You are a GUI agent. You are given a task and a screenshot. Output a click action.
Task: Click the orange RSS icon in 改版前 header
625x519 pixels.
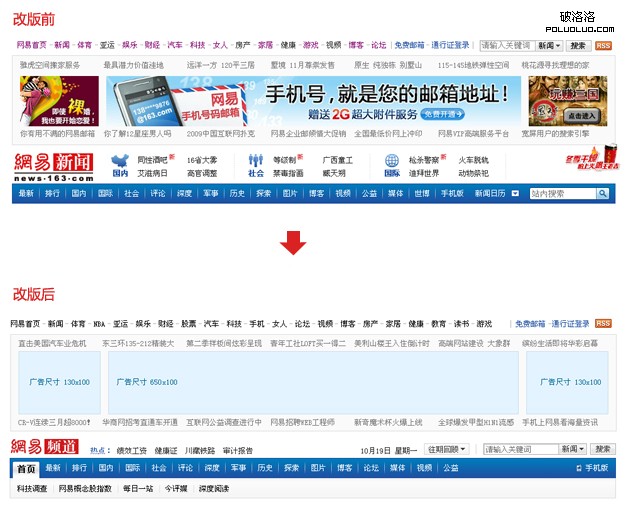click(x=603, y=45)
